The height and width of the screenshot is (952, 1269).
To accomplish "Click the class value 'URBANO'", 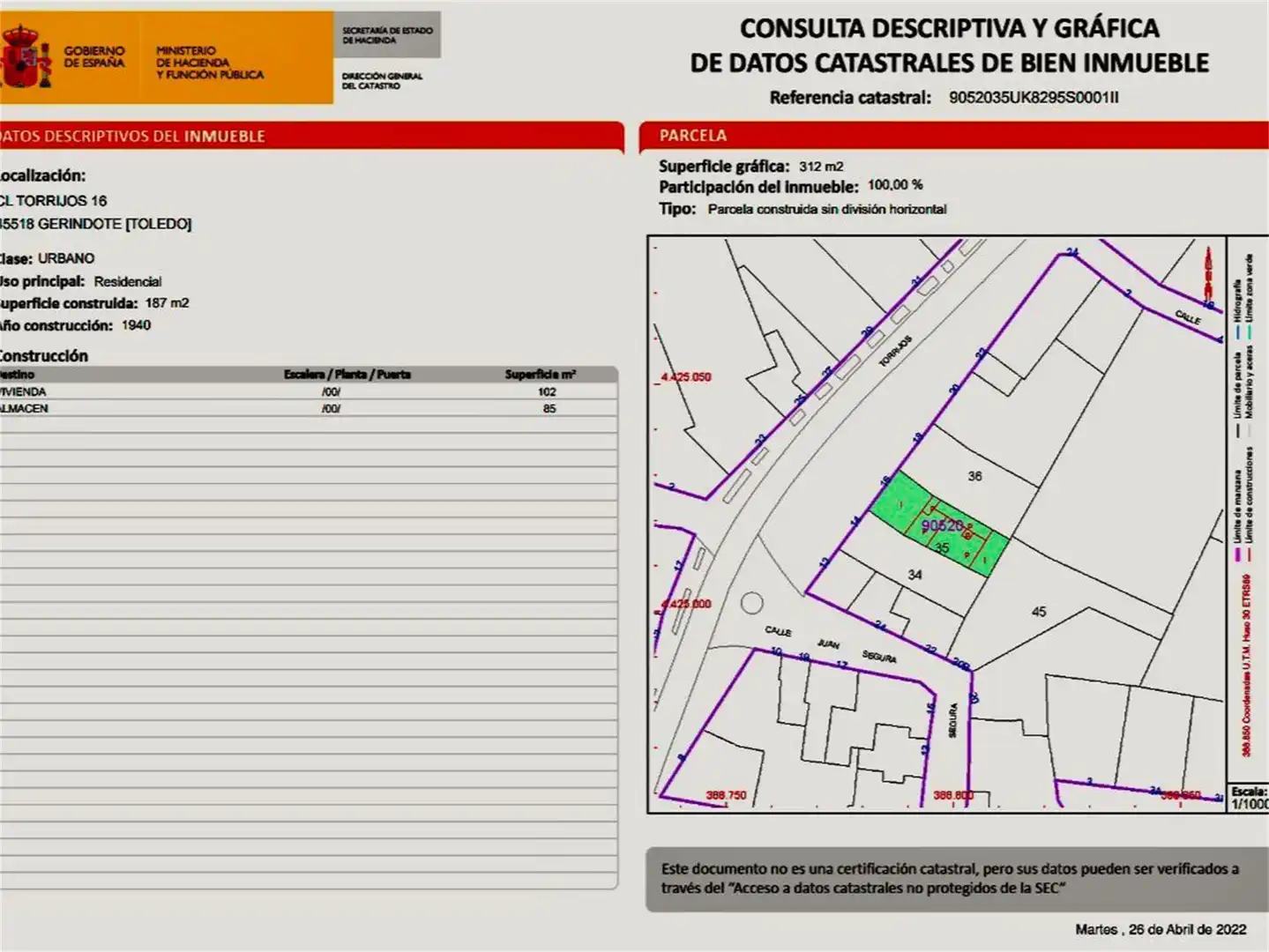I will (66, 258).
